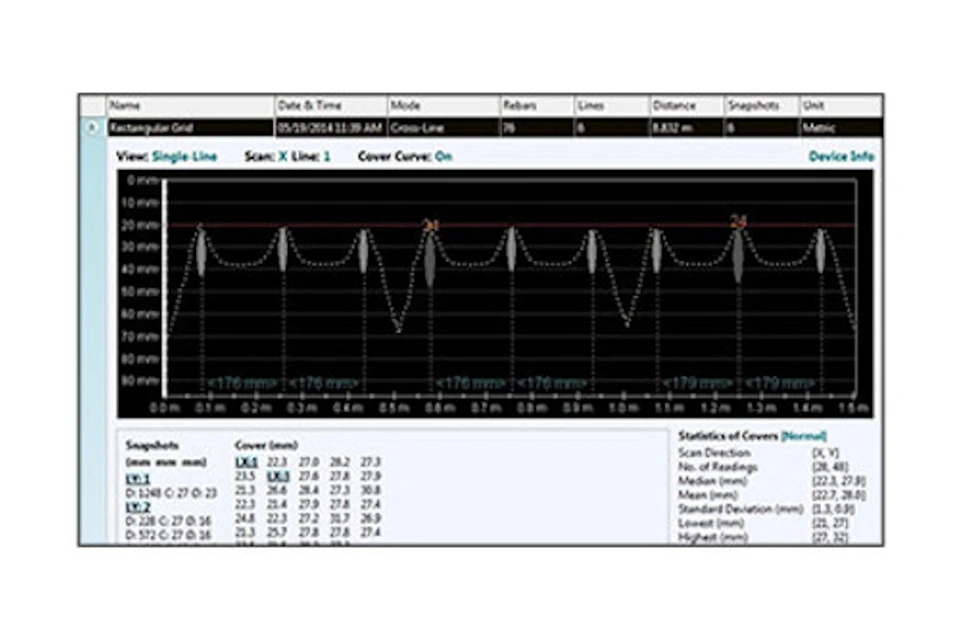Click the first '<179 mm>' spacing label

[x=698, y=383]
